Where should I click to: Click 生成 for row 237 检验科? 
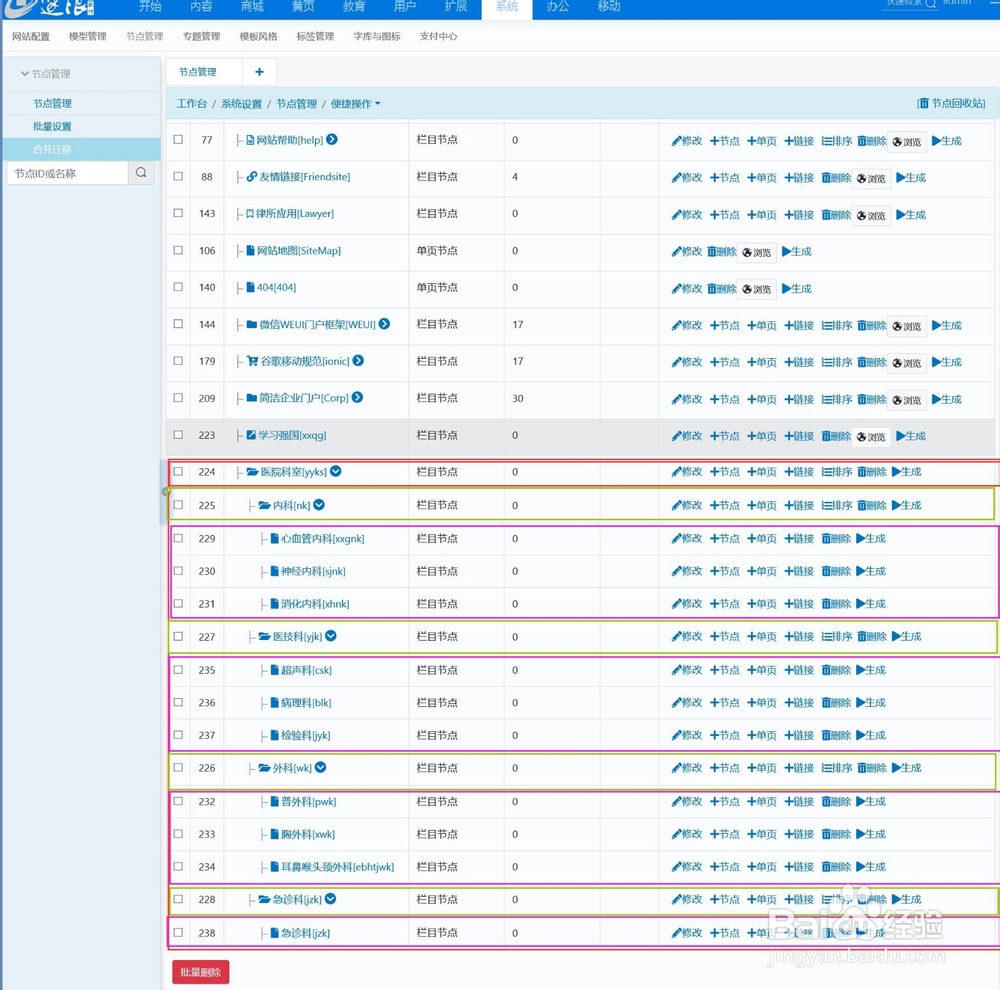pos(871,735)
